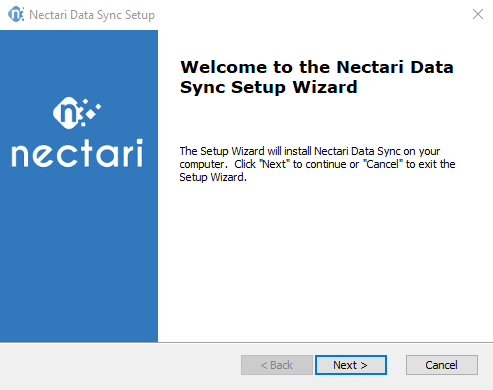Click the blue banner area above the emblem
Screen dimensions: 493x390
[x=79, y=62]
